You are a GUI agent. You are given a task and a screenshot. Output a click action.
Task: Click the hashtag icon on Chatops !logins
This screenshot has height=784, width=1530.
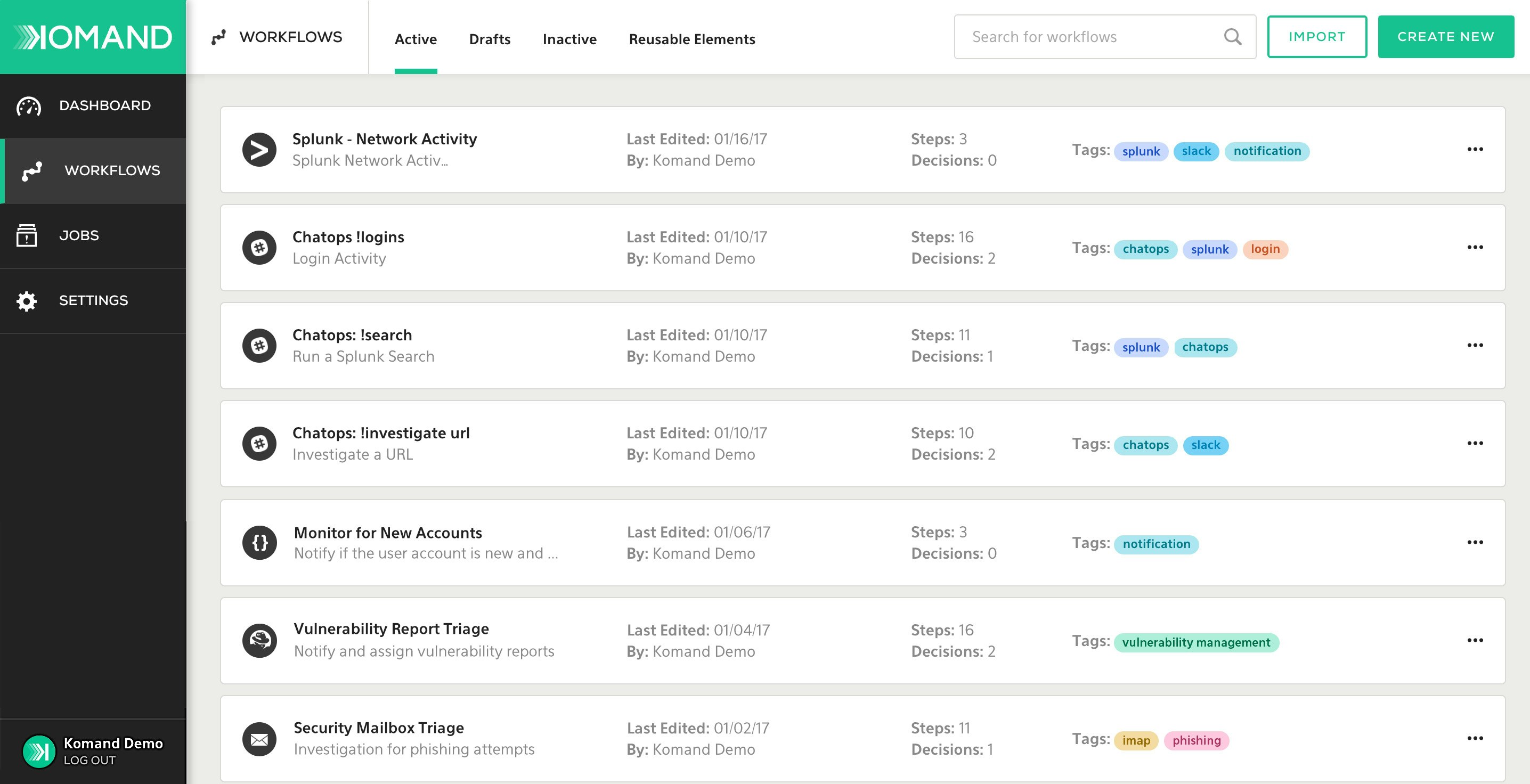click(259, 247)
